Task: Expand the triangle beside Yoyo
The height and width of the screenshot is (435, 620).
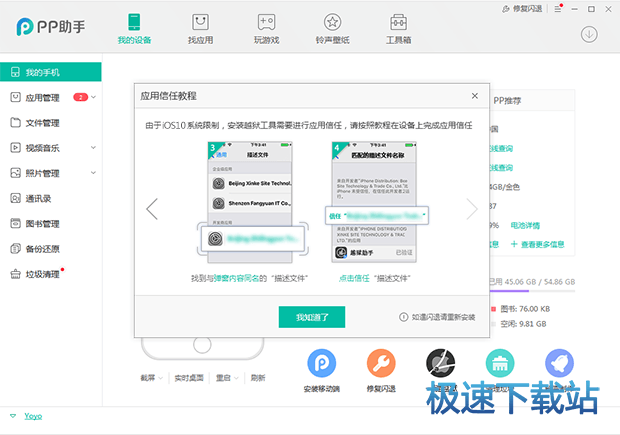Action: point(13,416)
